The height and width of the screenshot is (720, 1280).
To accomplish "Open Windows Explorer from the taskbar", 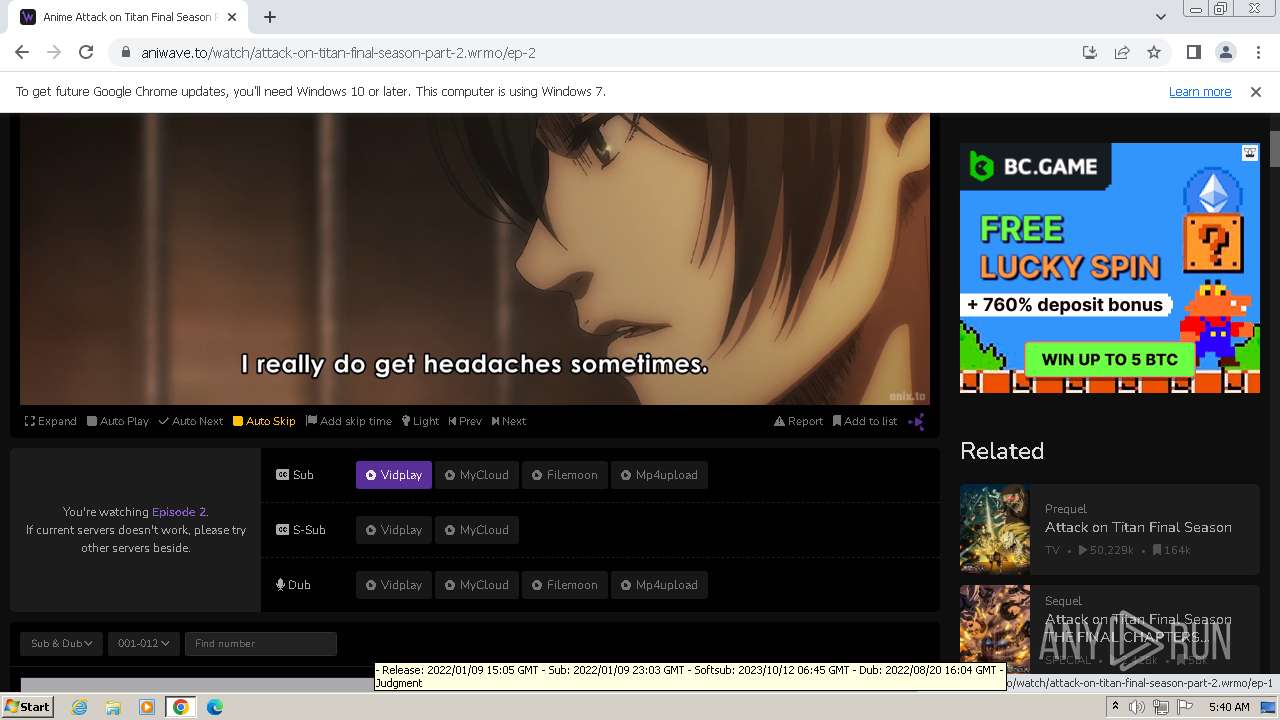I will coord(113,707).
